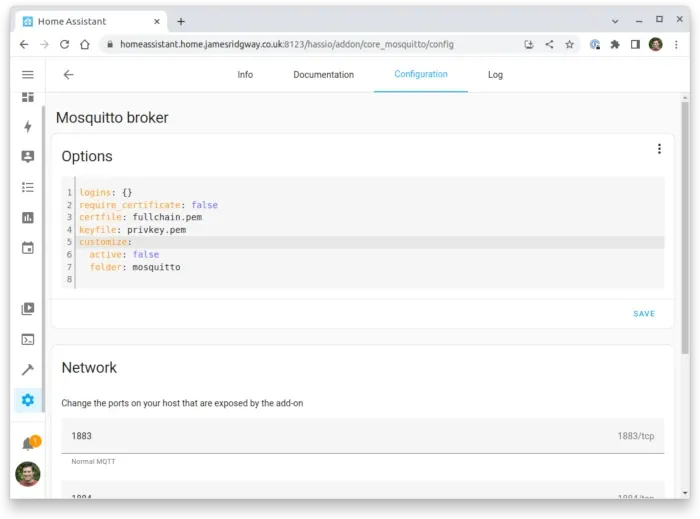Switch to the Info tab
The width and height of the screenshot is (700, 519).
(245, 75)
